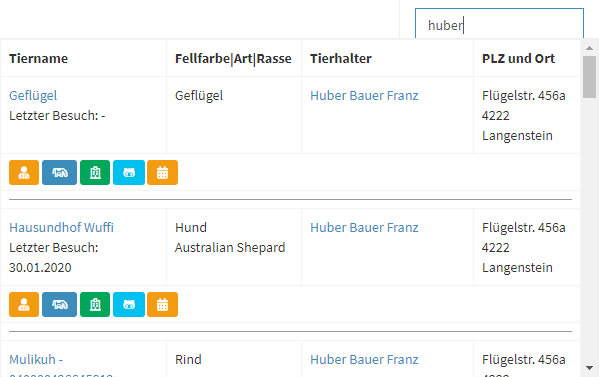Click the blue cow icon for Geflügel

60,173
